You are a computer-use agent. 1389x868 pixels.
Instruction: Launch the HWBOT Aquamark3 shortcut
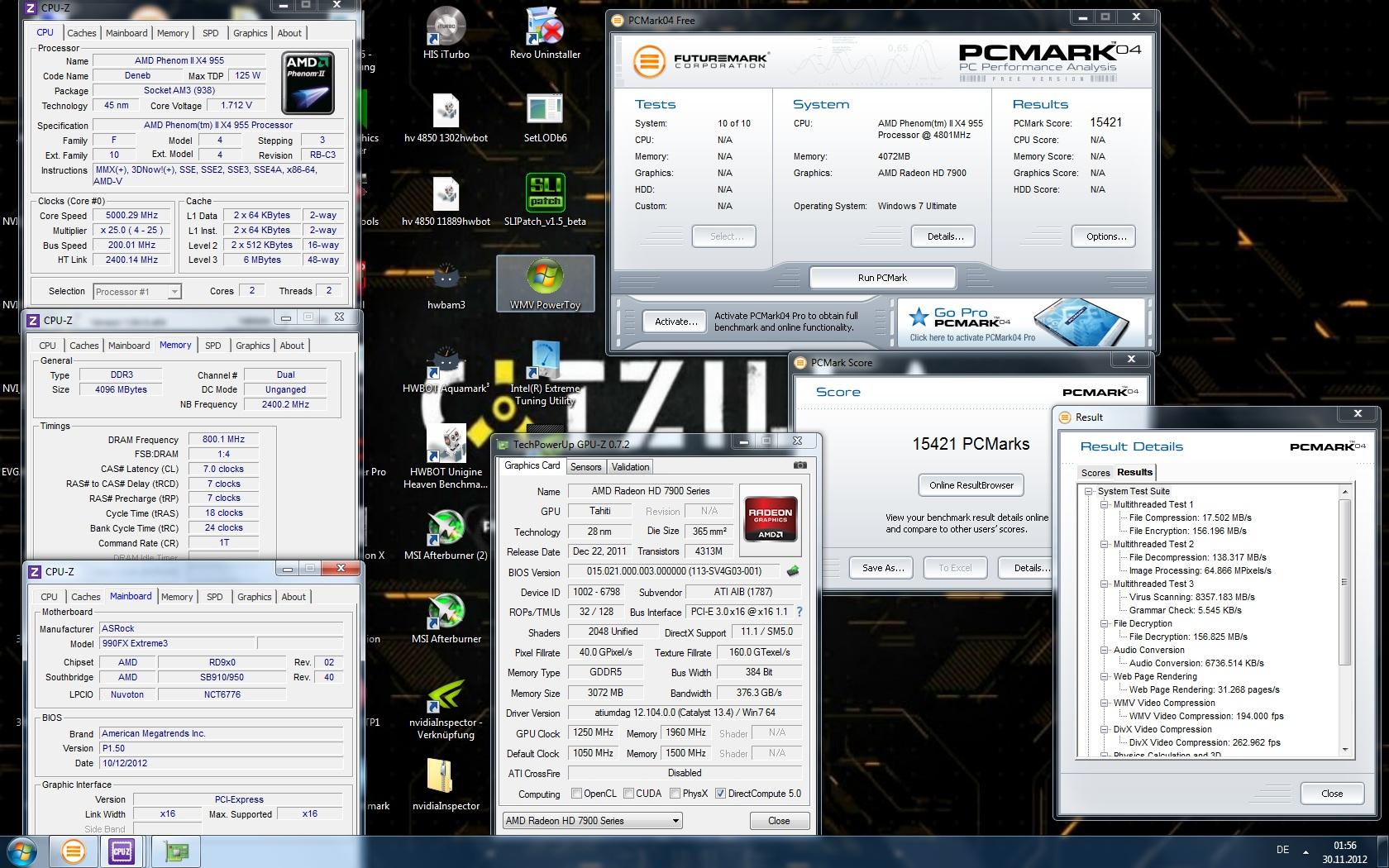click(446, 368)
